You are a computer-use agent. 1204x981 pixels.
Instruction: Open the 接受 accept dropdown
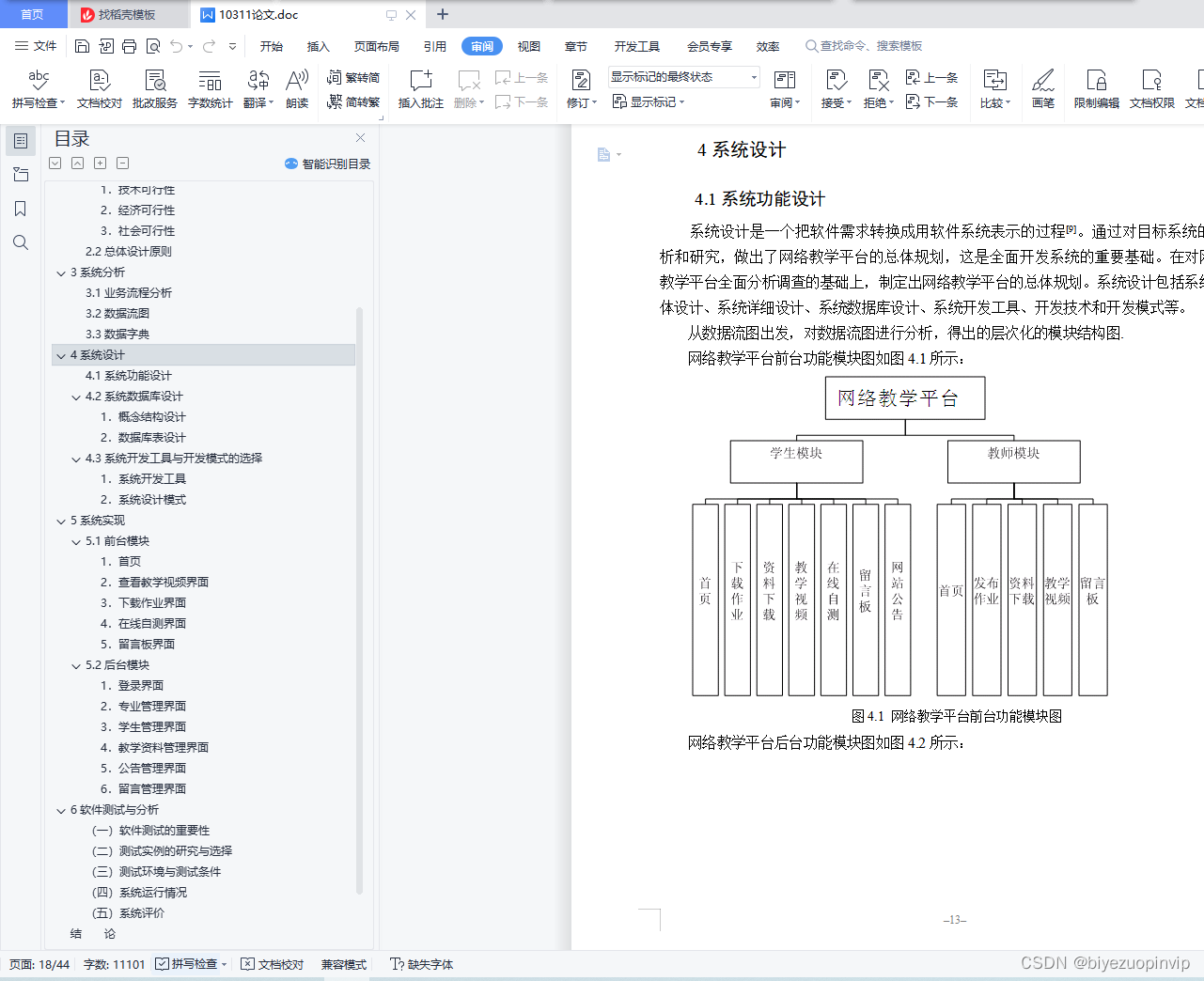pos(837,103)
